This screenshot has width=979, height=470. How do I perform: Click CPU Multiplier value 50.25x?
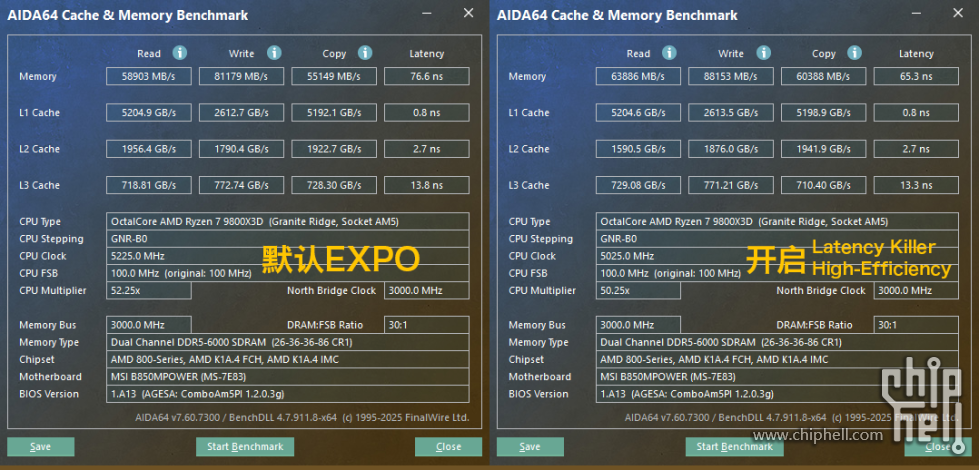coord(638,291)
